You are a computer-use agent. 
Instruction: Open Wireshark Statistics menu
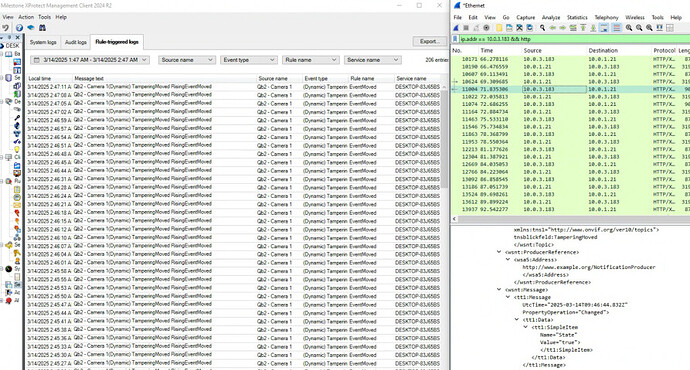pyautogui.click(x=577, y=17)
